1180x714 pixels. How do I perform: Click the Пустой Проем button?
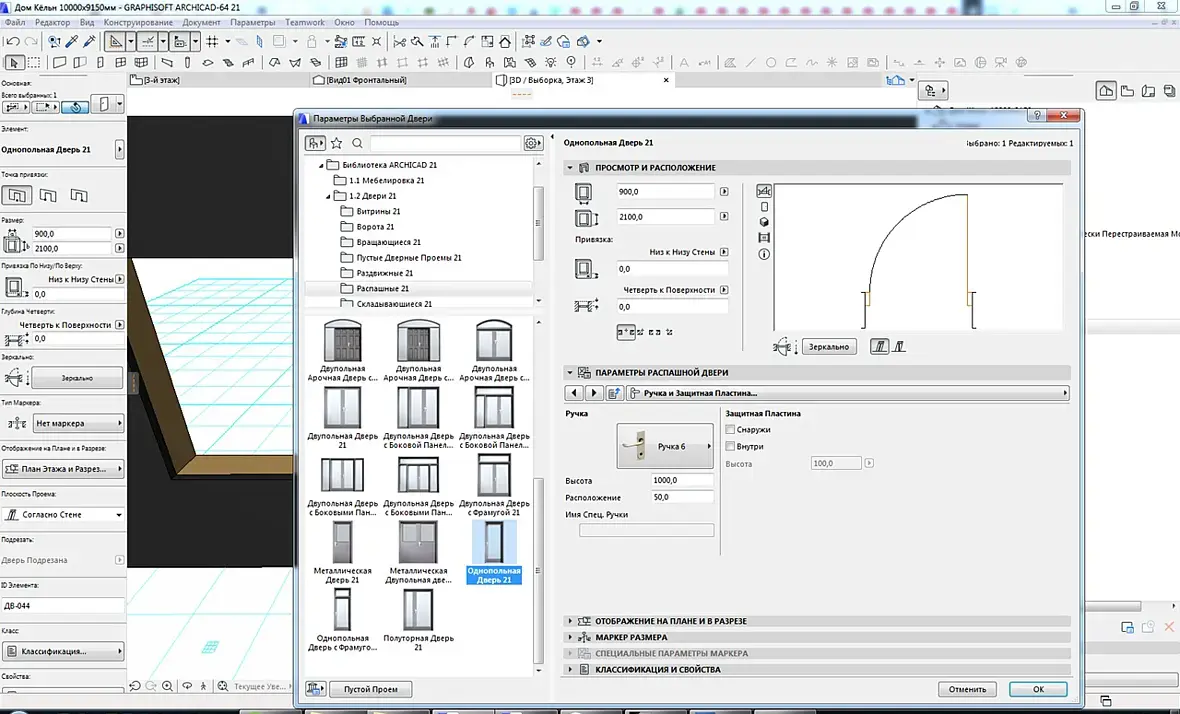click(x=370, y=689)
